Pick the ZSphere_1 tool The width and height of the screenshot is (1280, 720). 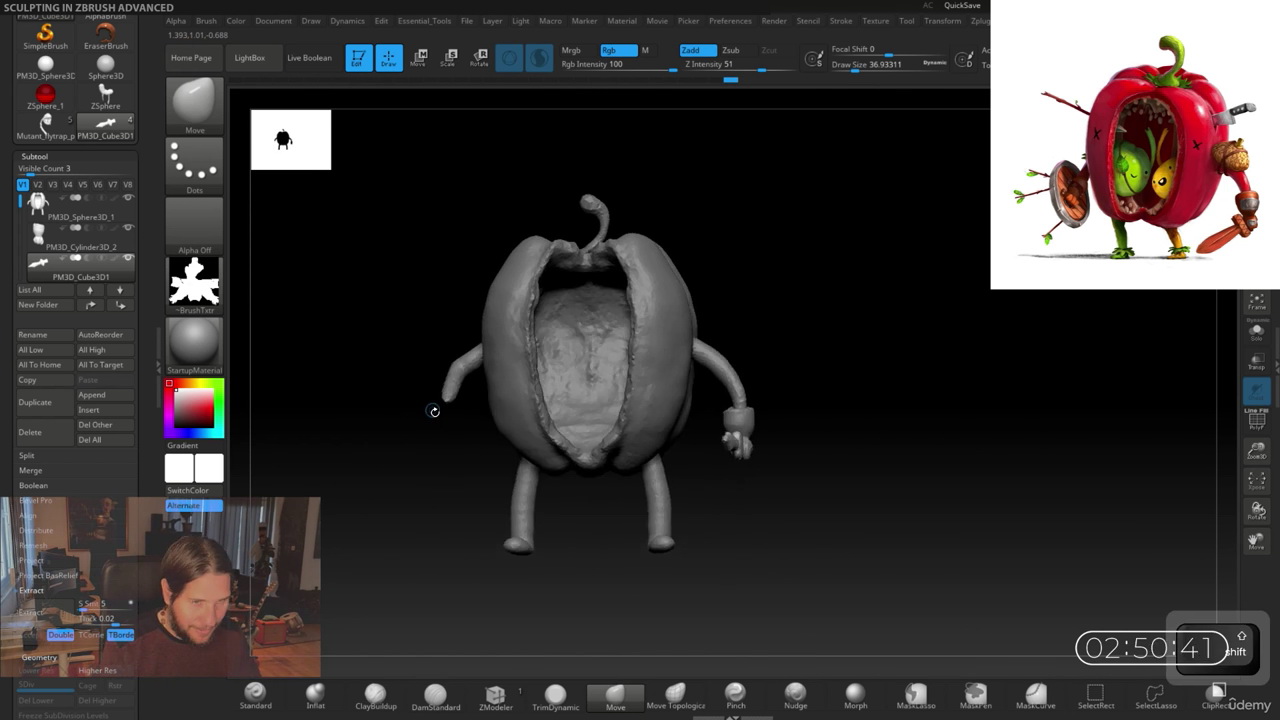click(46, 98)
